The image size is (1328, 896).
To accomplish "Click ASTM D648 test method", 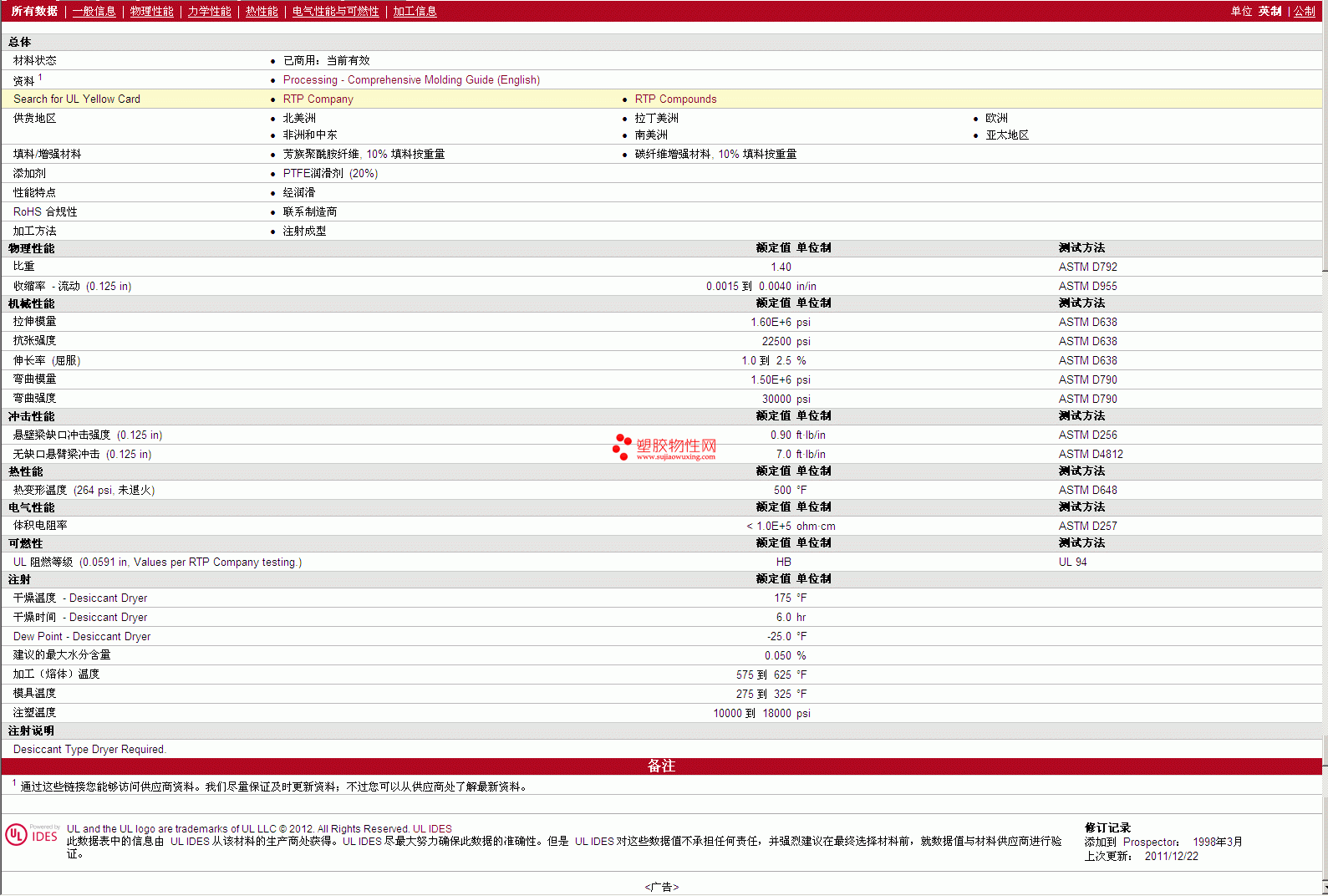I will [x=1087, y=490].
